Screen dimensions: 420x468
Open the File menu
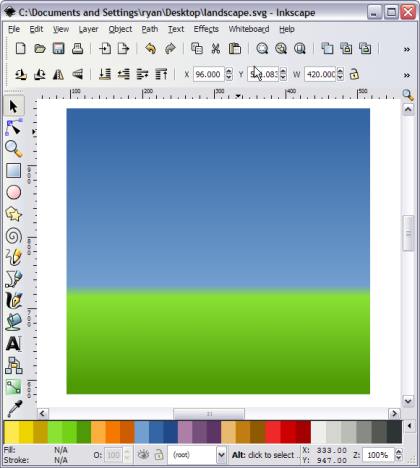pos(14,29)
